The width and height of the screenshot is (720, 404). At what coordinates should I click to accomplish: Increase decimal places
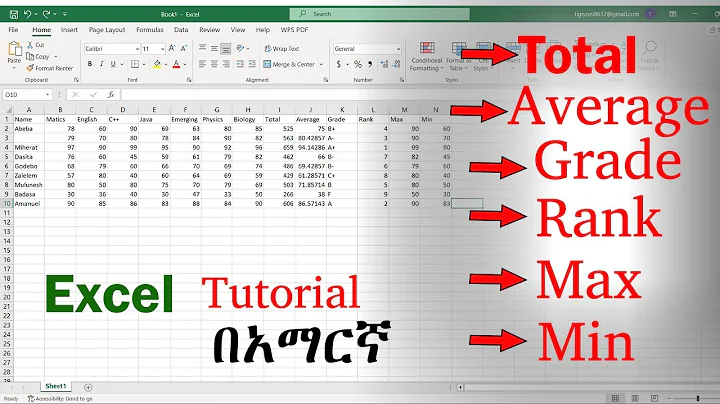pos(384,64)
